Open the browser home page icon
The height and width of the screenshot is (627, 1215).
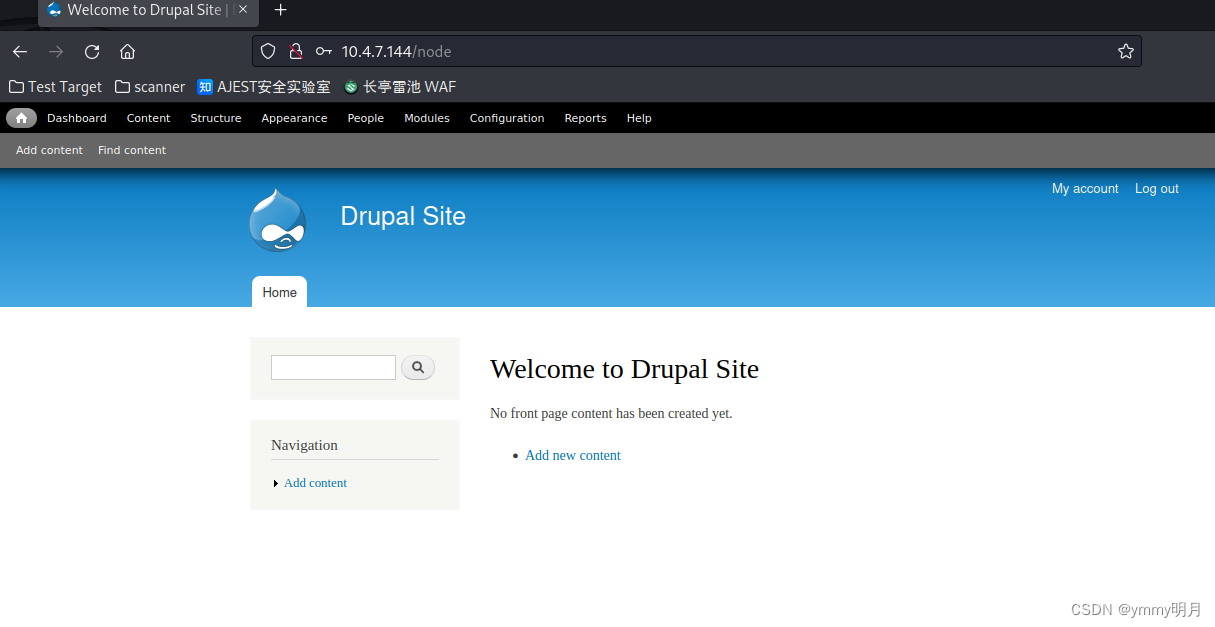[x=127, y=51]
